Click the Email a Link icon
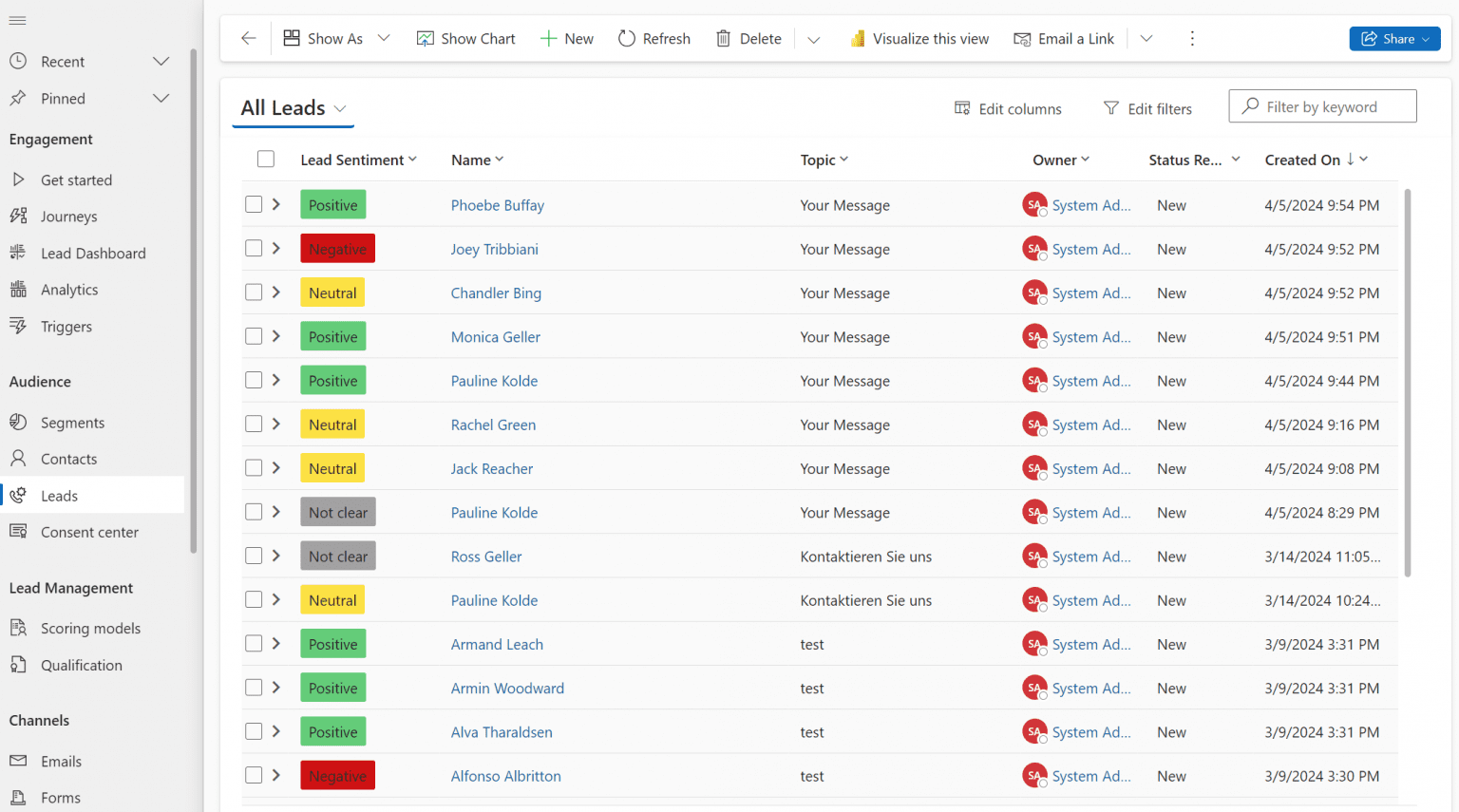Screen dimensions: 1459x812 point(1023,39)
